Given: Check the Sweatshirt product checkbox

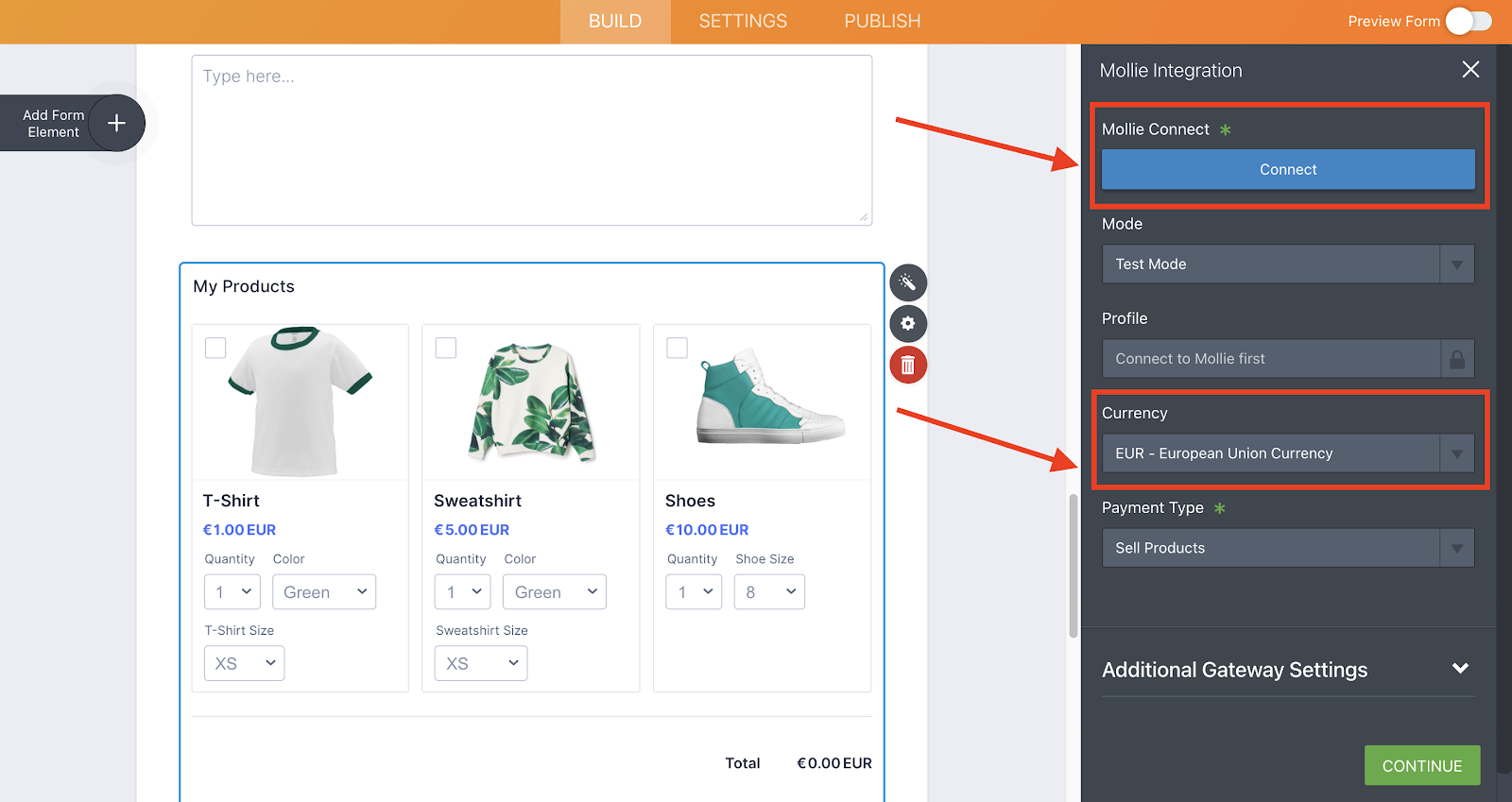Looking at the screenshot, I should [x=446, y=348].
